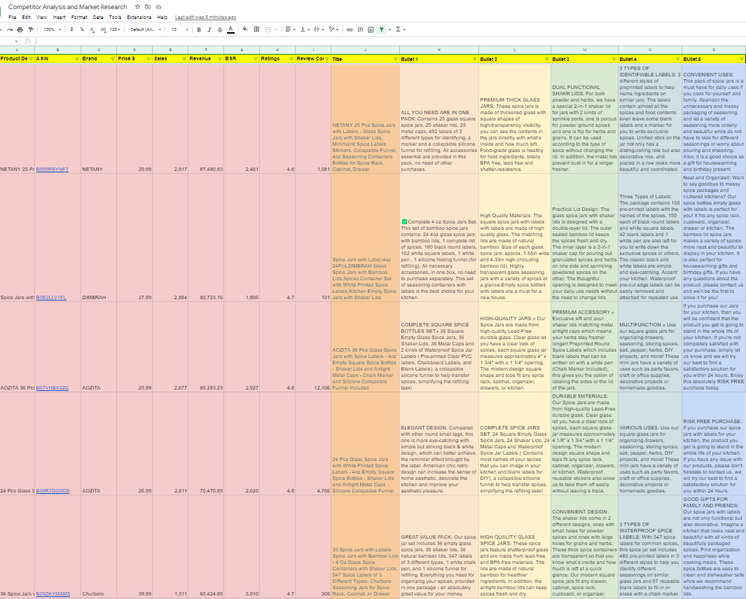Open the number format 123 dropdown

pyautogui.click(x=115, y=29)
